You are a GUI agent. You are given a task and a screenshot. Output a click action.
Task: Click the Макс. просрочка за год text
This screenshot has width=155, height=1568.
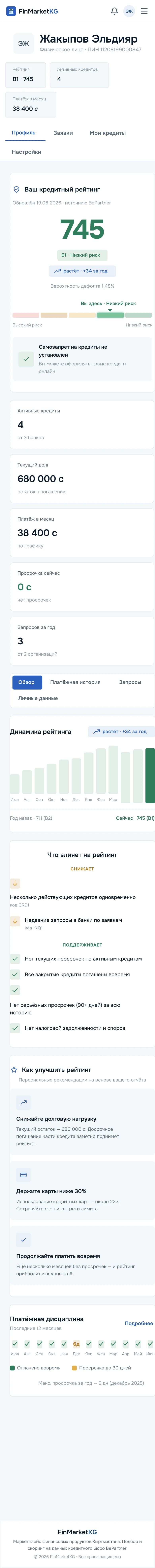click(x=91, y=1383)
